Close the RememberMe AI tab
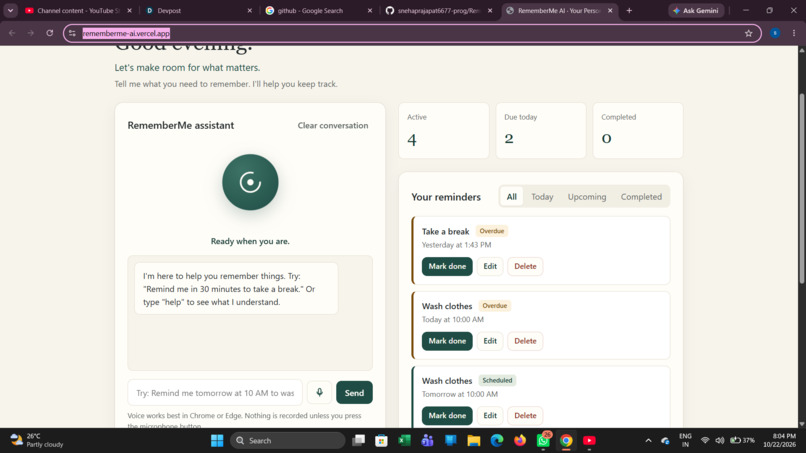Viewport: 806px width, 453px height. pos(610,10)
